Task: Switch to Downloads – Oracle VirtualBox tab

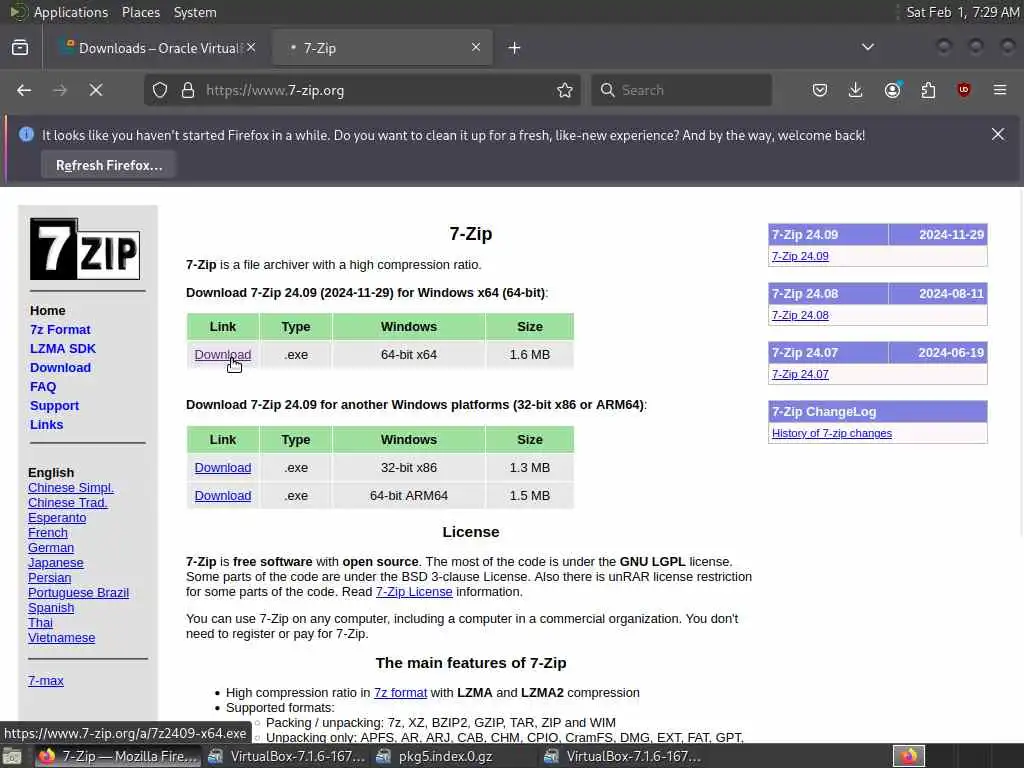Action: (158, 48)
